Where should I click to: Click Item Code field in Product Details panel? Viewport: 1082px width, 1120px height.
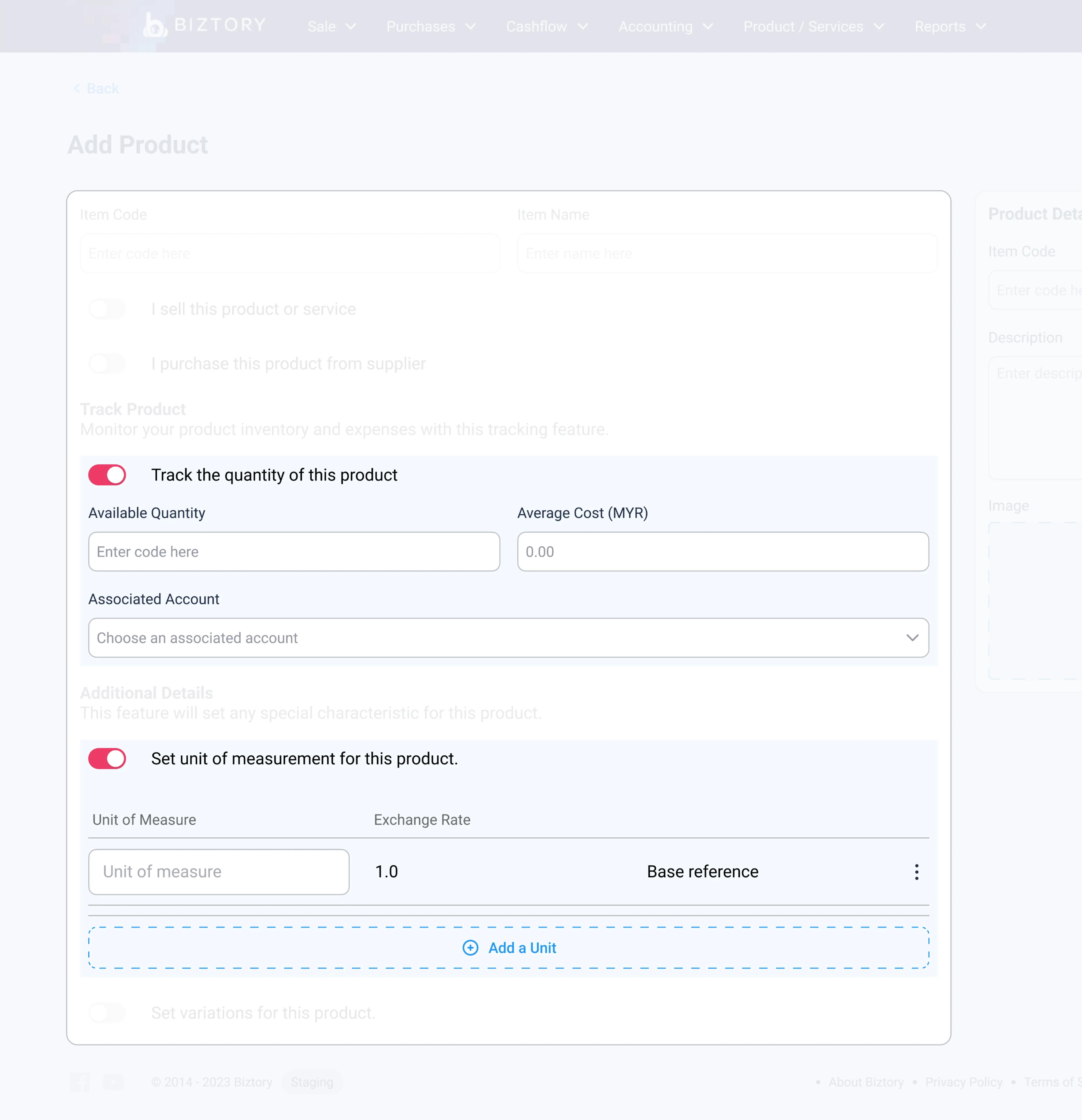1035,290
